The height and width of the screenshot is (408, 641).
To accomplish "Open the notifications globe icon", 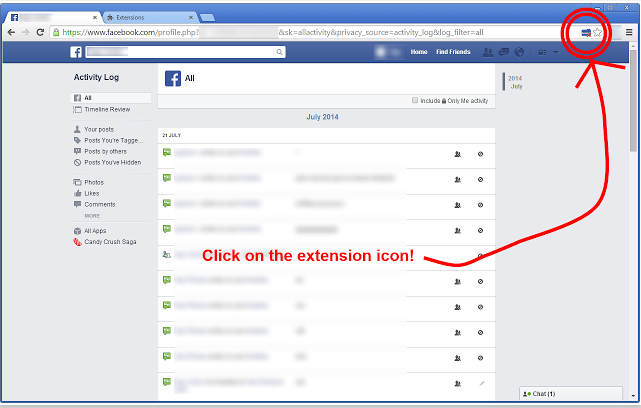I will [518, 52].
